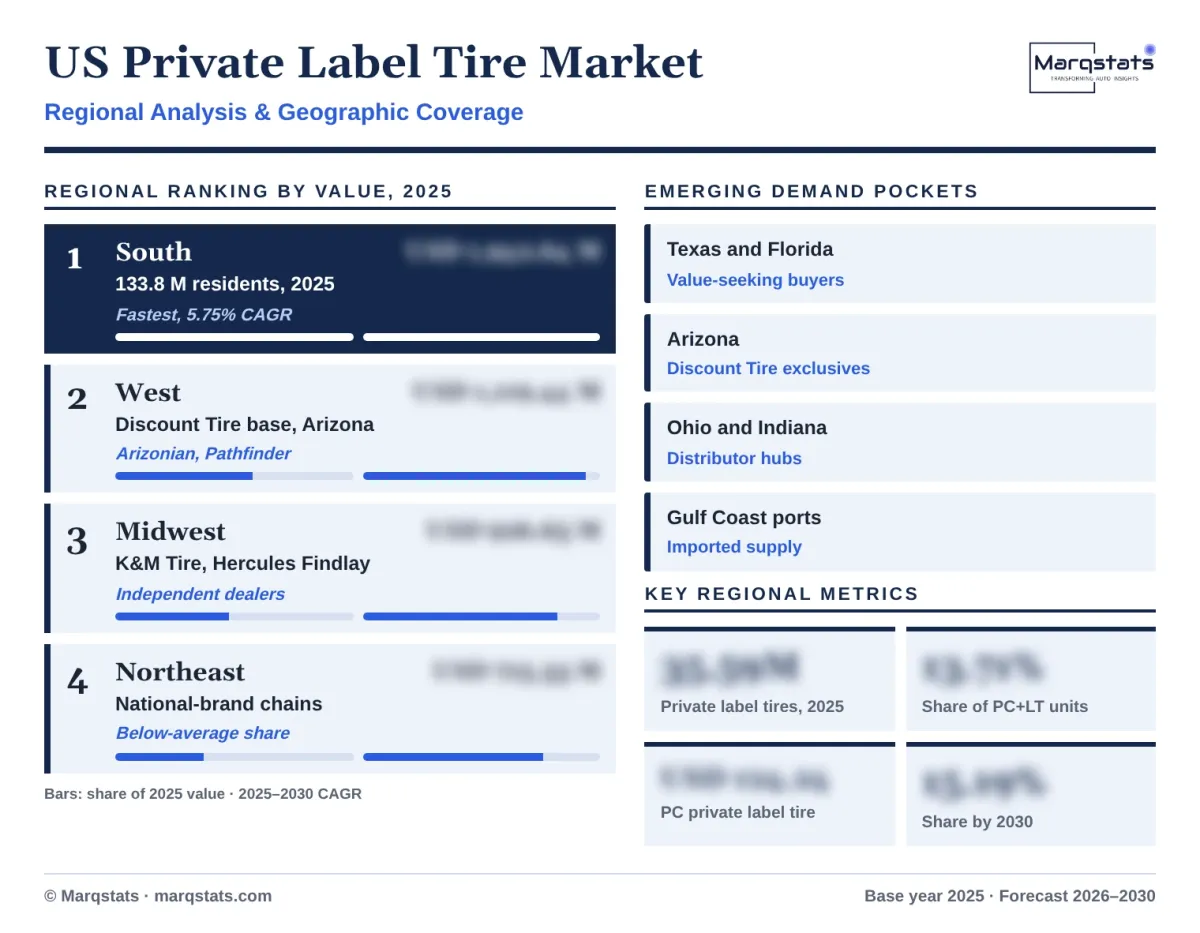Click Discount Tire exclusives label

point(768,368)
